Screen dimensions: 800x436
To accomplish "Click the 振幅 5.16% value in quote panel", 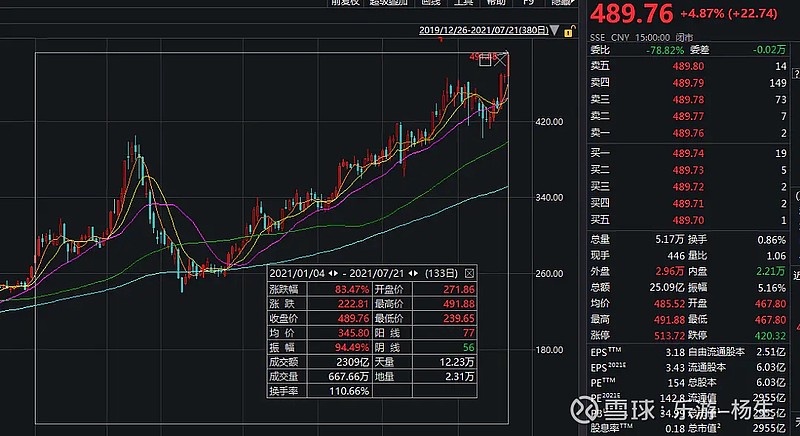I will tap(772, 288).
